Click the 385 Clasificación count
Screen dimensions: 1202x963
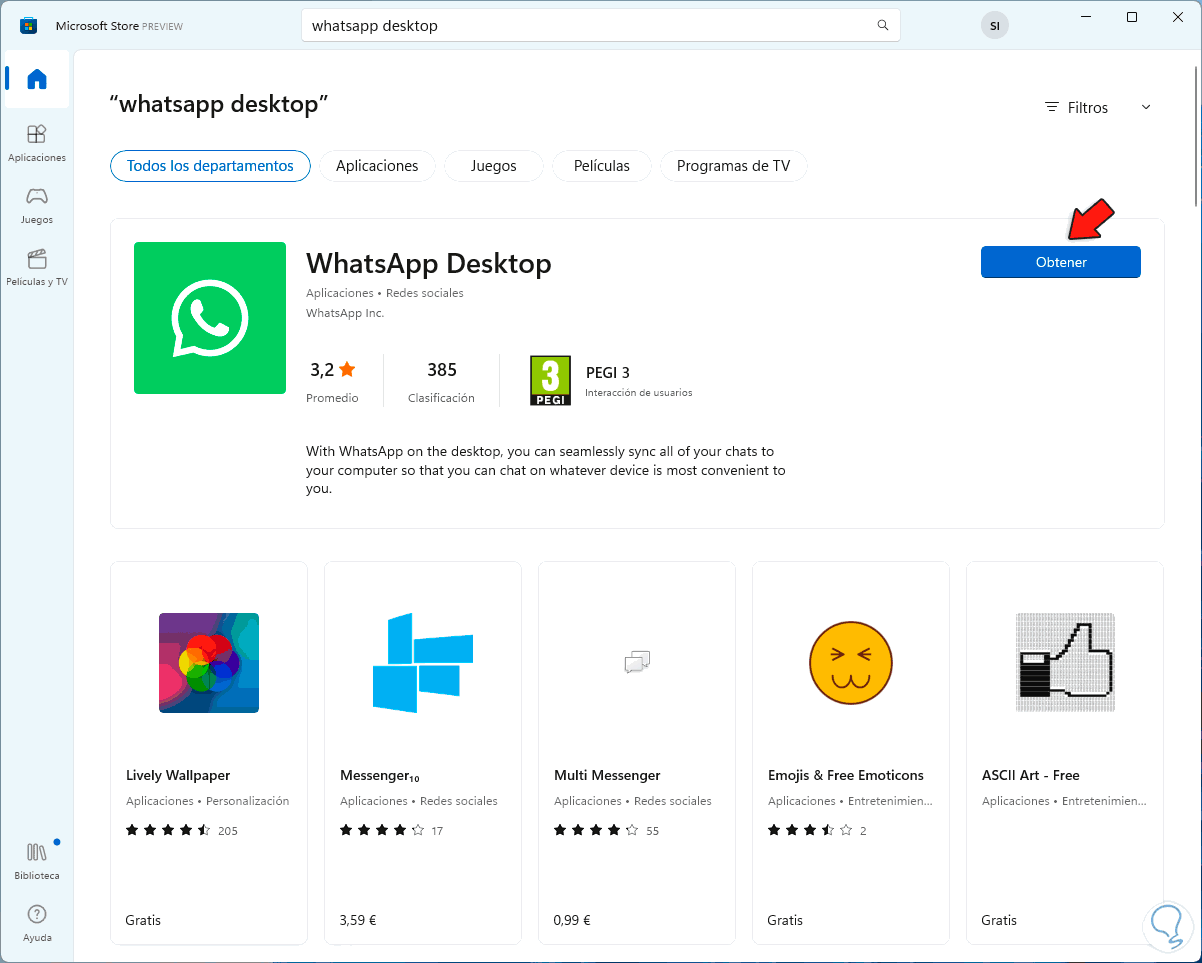click(441, 381)
